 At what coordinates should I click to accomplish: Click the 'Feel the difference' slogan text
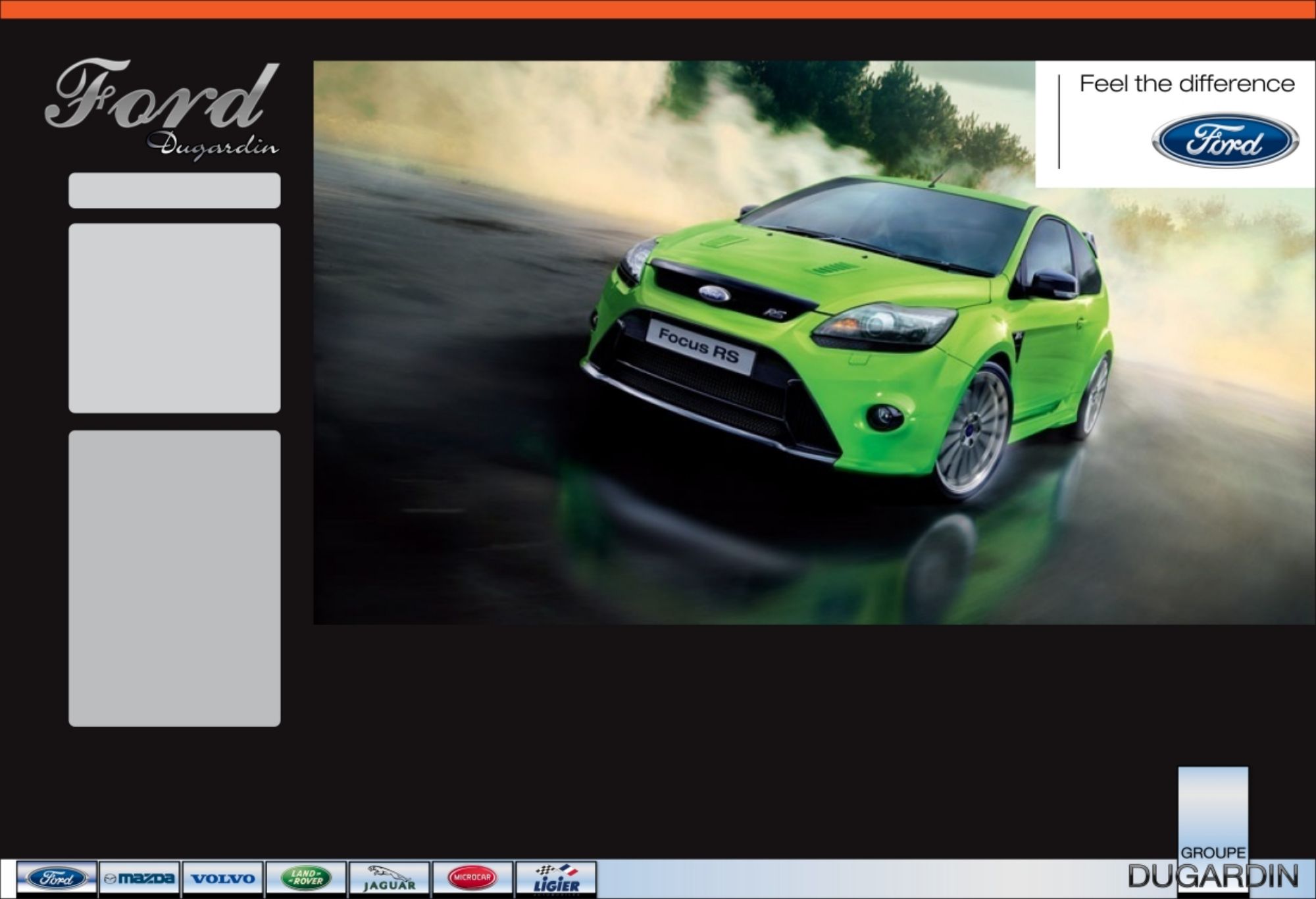click(1187, 84)
